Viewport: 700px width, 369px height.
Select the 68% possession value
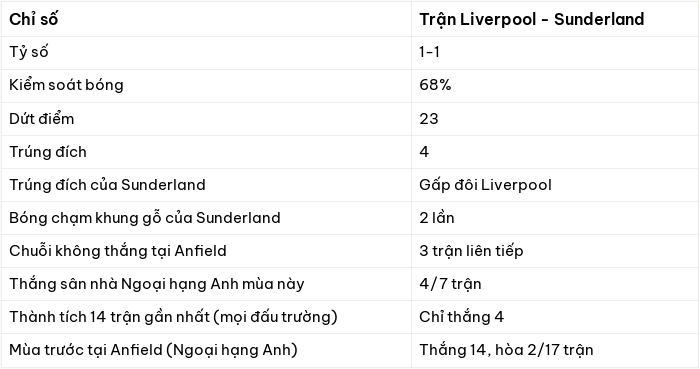[435, 85]
